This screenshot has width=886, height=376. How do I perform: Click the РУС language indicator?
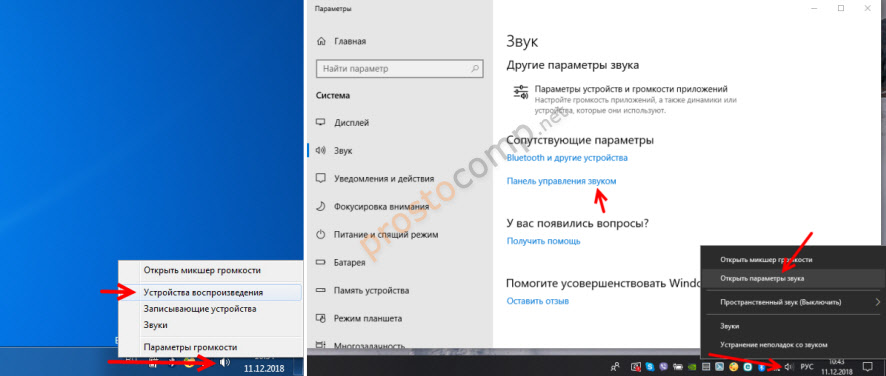pyautogui.click(x=807, y=366)
